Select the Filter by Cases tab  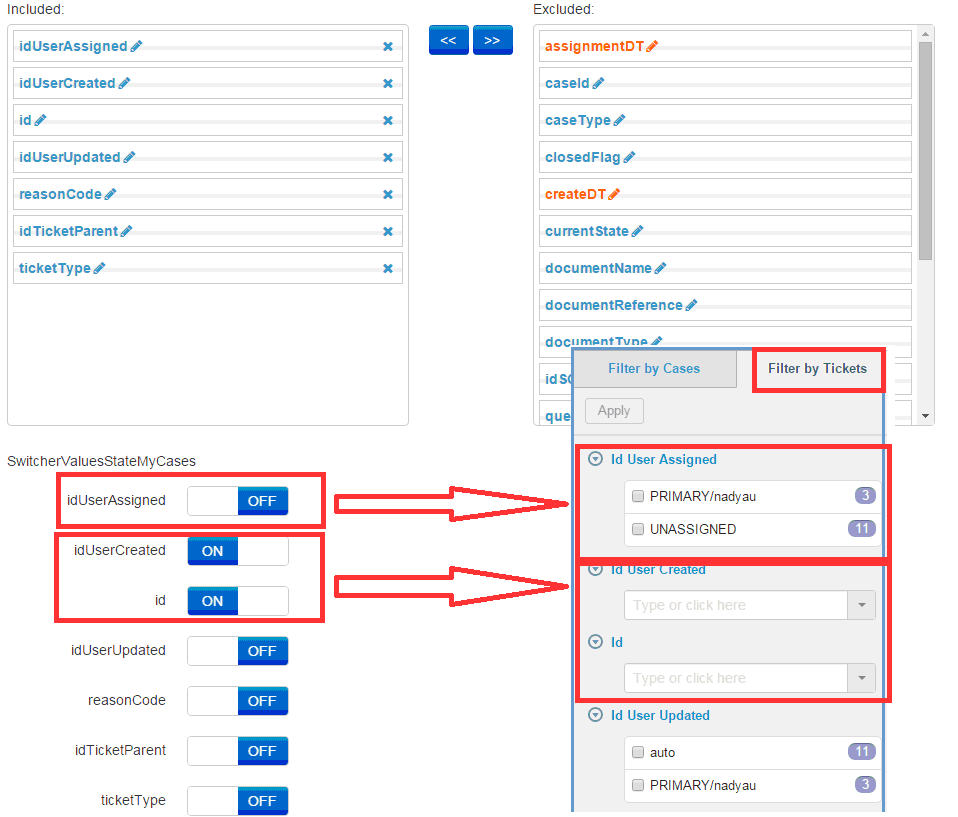pos(655,369)
